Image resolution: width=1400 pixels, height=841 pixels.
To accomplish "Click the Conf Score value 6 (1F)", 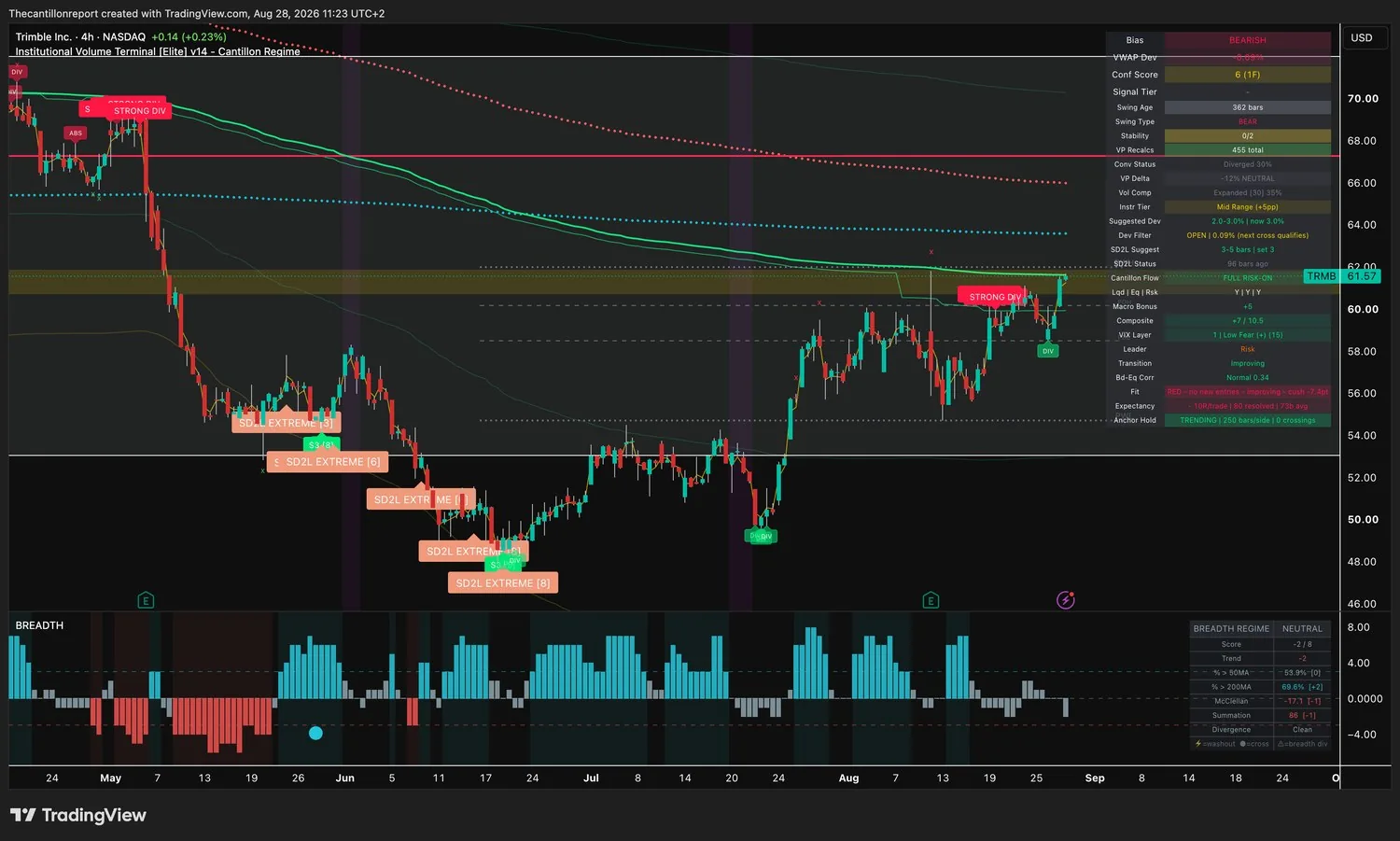I will click(1248, 75).
